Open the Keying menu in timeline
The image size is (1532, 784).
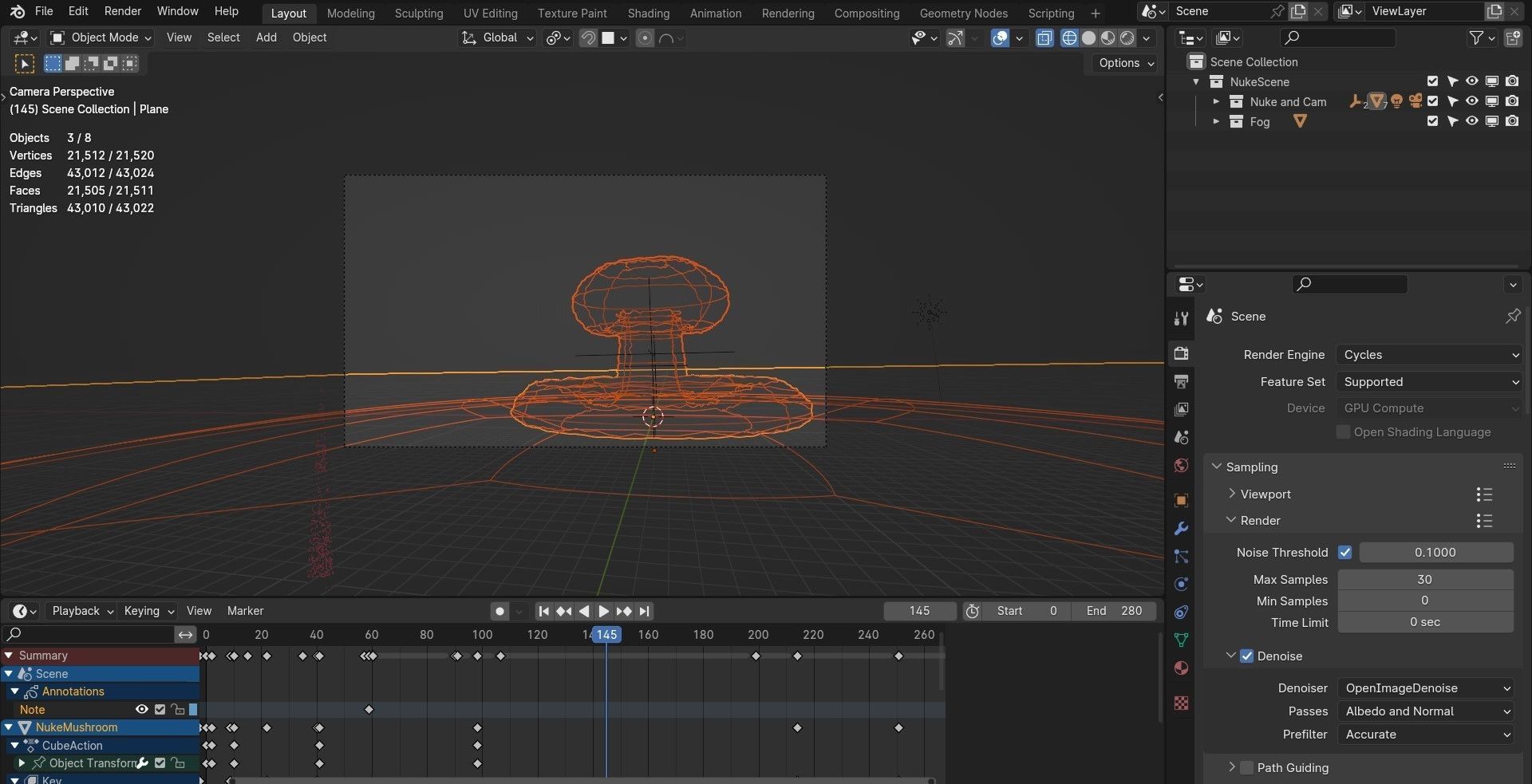[x=148, y=611]
